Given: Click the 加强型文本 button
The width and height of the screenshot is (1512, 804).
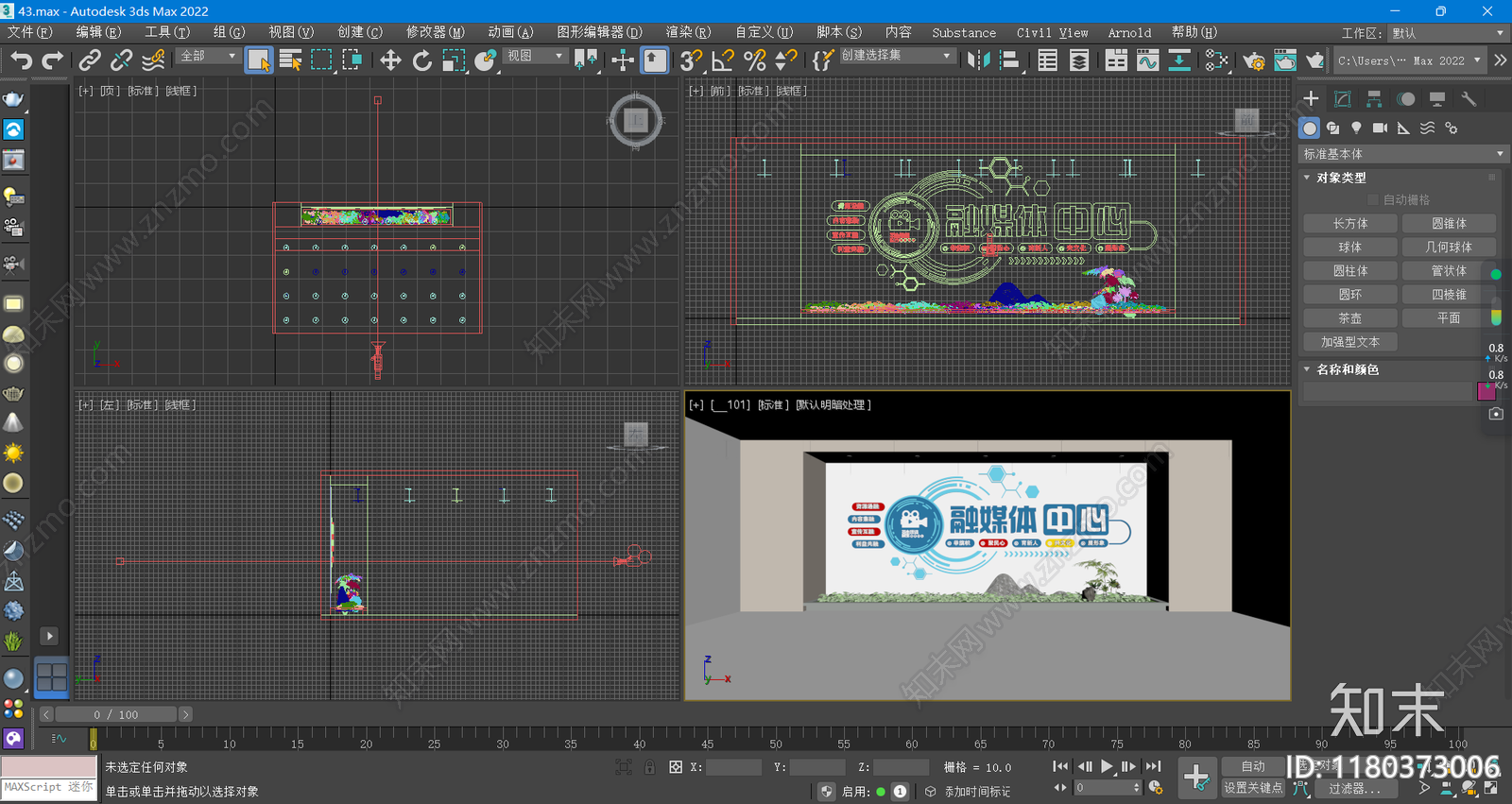Looking at the screenshot, I should tap(1349, 342).
